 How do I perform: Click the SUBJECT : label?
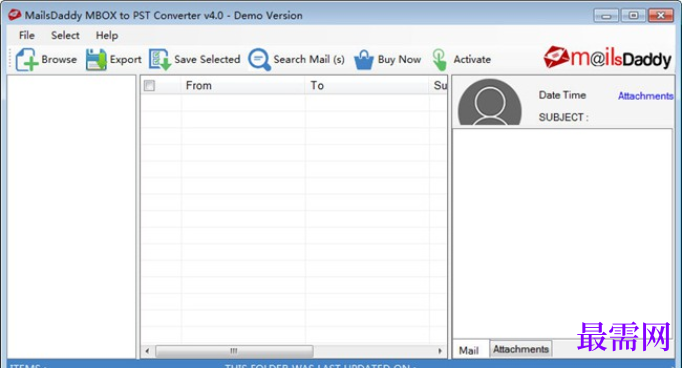564,117
